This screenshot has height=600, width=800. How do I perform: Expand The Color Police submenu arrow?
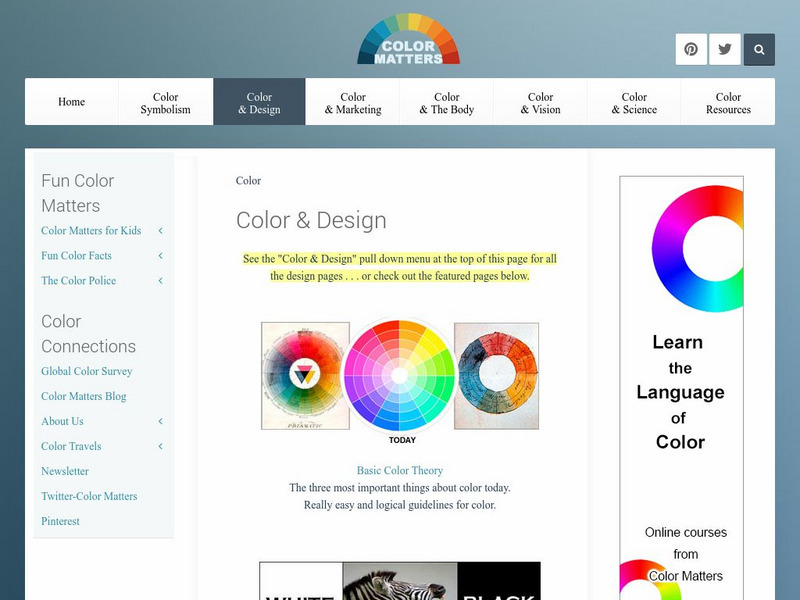pyautogui.click(x=160, y=281)
